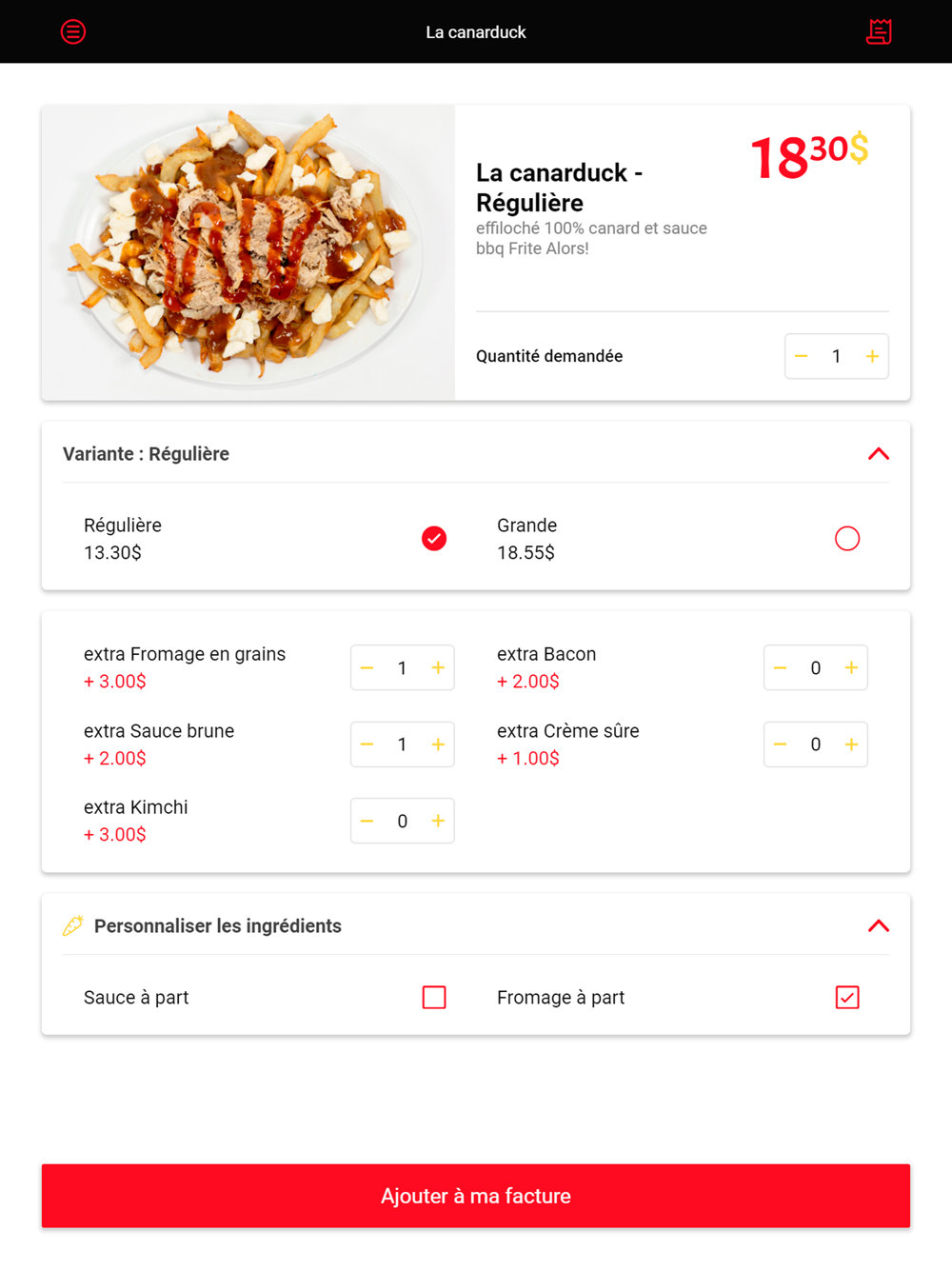Open the hamburger menu icon
The image size is (952, 1270).
[73, 31]
